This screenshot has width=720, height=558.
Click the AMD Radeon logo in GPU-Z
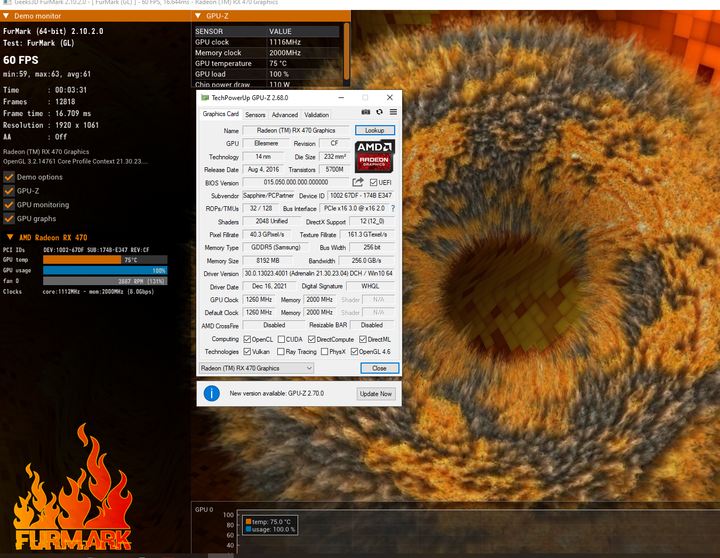click(375, 156)
